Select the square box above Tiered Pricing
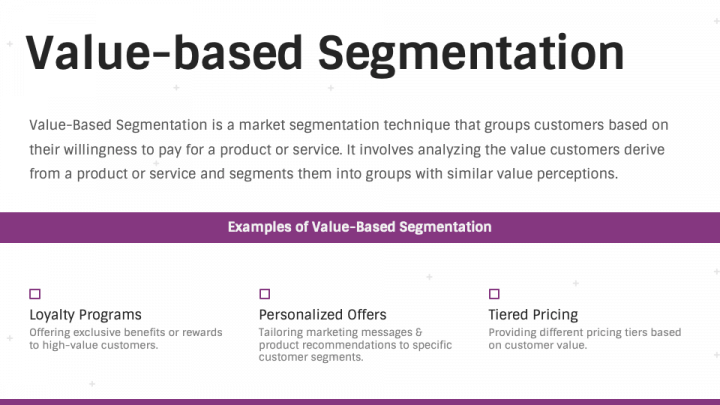The image size is (720, 405). pos(494,294)
